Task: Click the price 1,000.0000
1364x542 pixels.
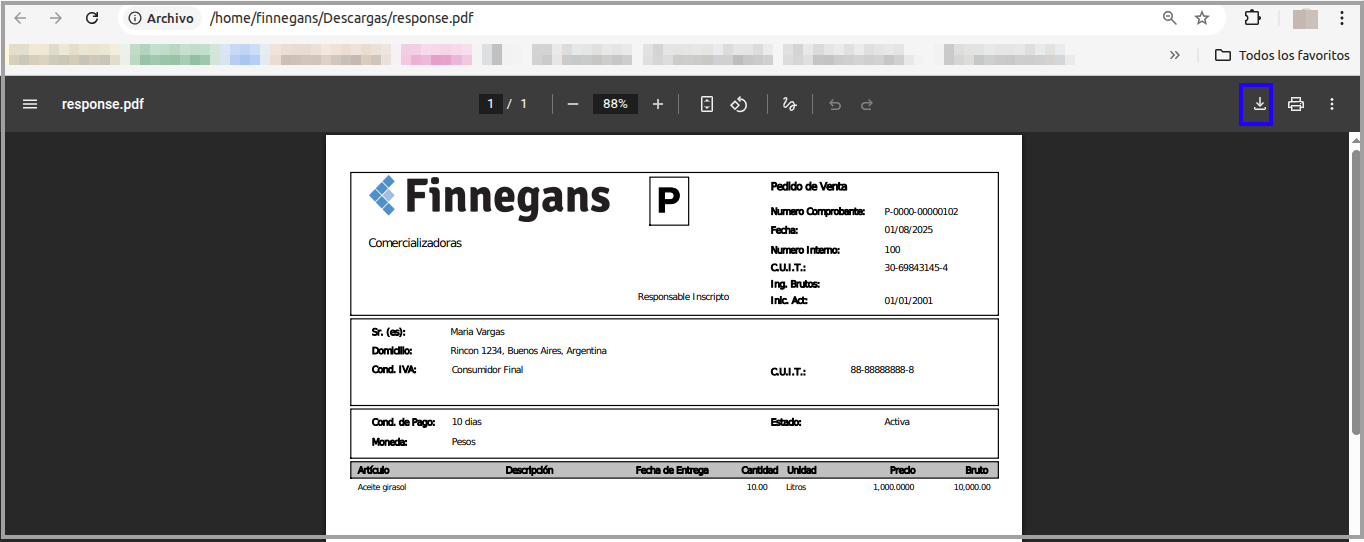Action: (893, 488)
